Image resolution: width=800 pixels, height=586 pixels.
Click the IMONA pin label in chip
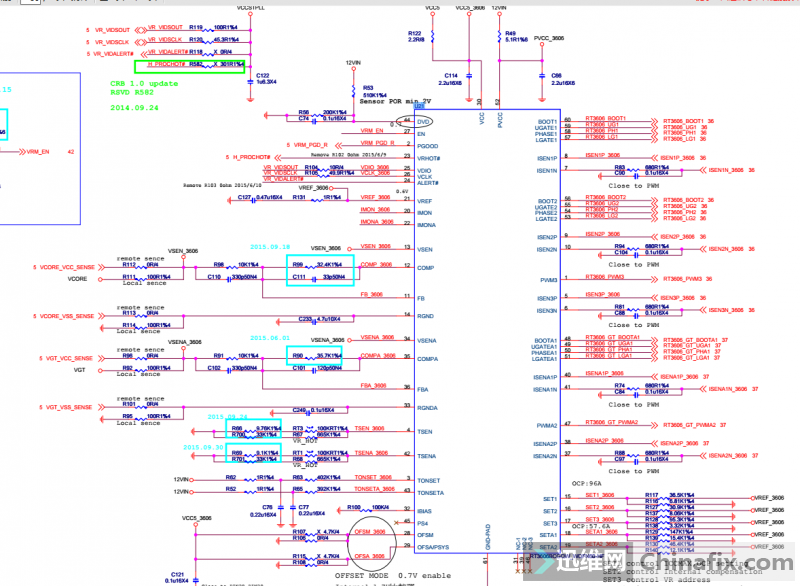pos(427,225)
